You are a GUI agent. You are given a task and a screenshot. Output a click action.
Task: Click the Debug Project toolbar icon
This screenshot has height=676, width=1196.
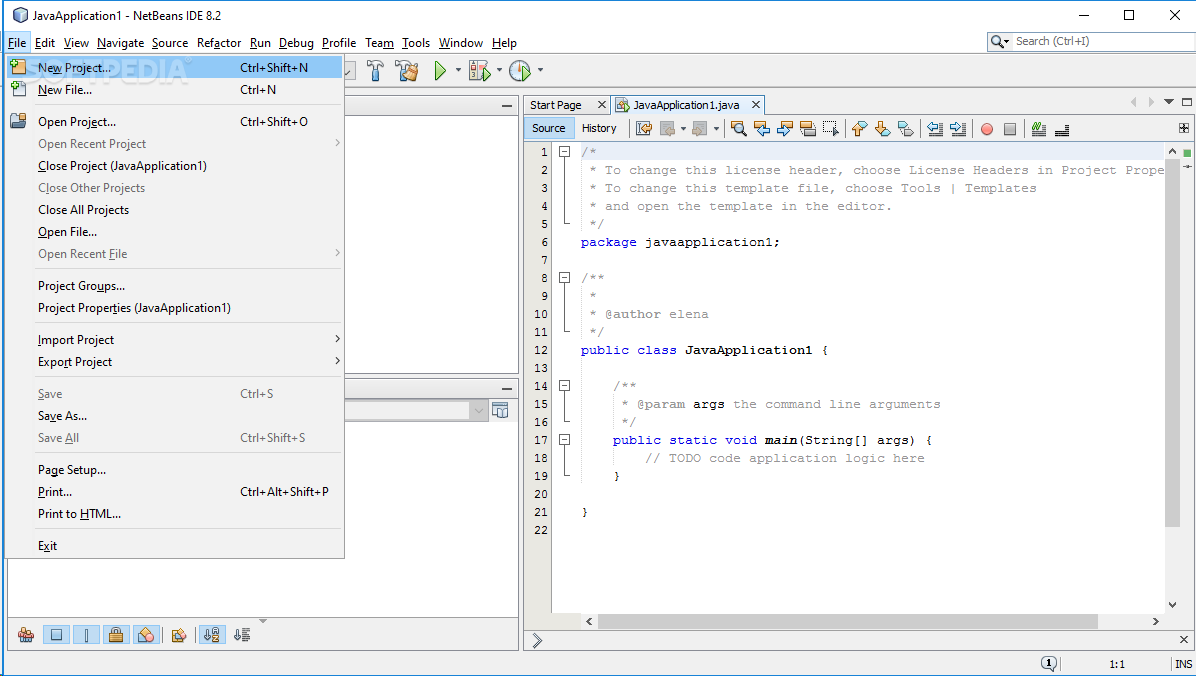(x=480, y=70)
